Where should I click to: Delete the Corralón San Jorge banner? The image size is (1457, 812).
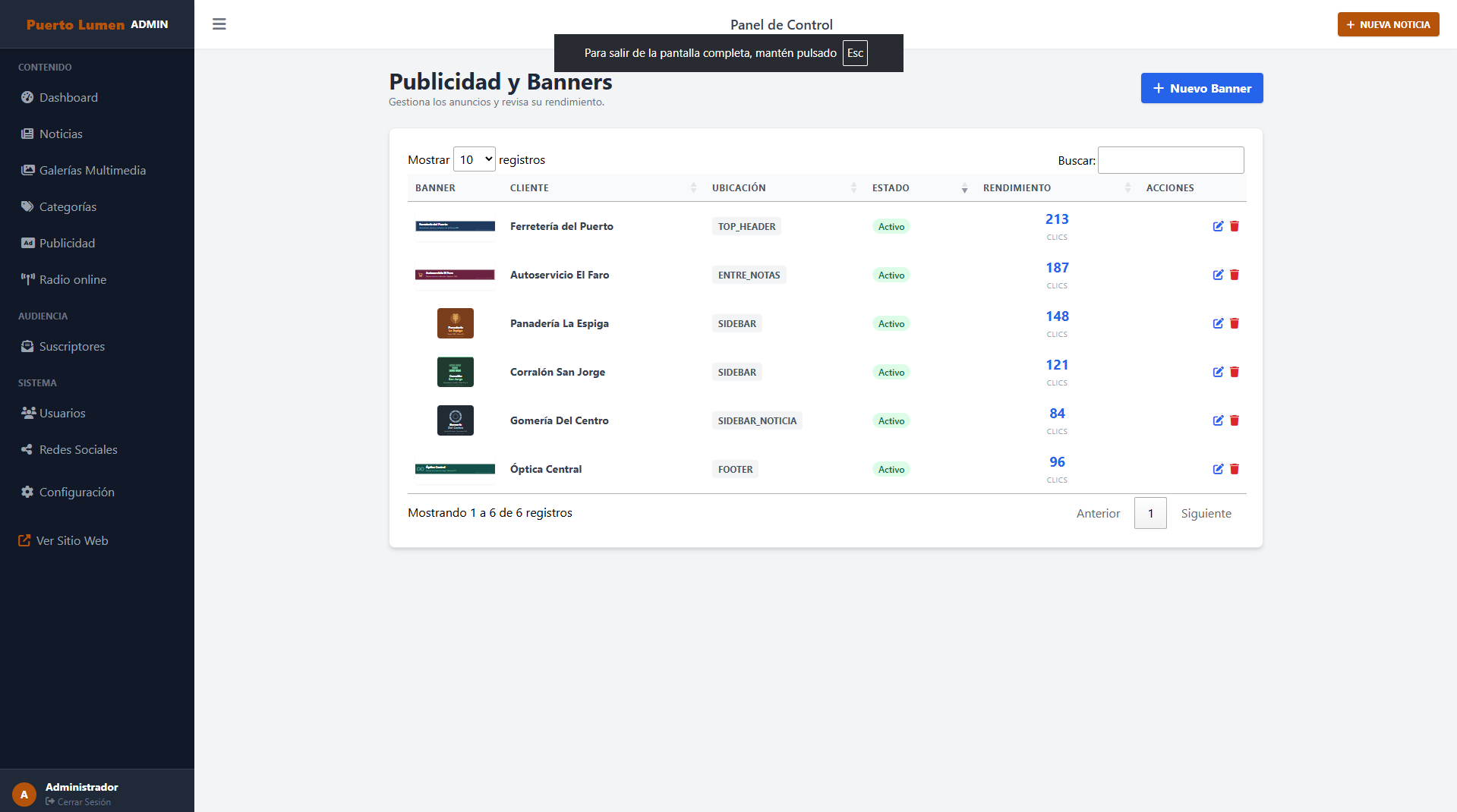coord(1235,372)
